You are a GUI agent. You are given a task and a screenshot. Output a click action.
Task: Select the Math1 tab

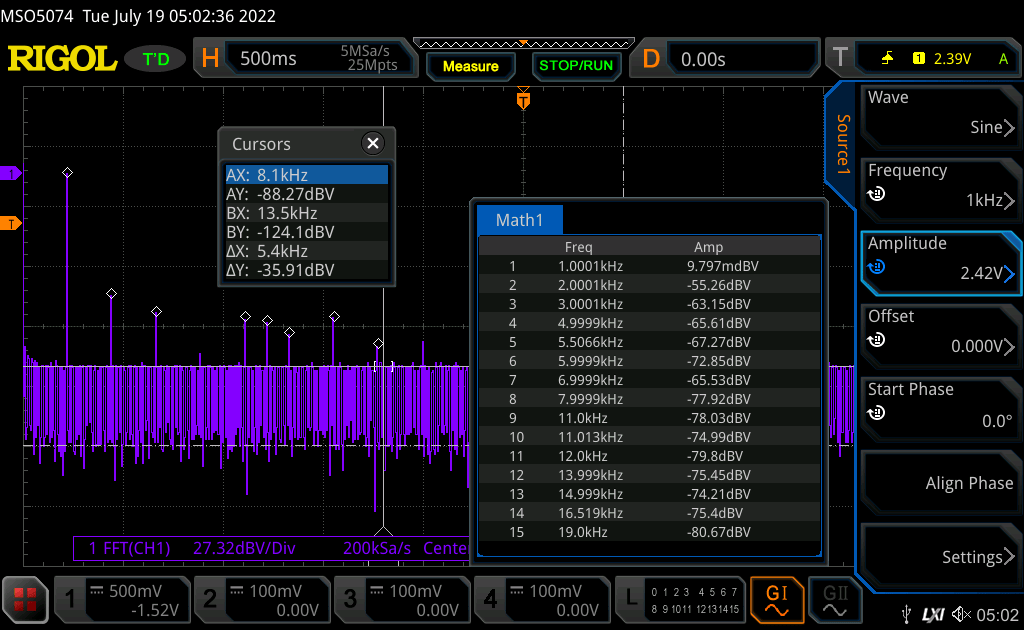(519, 220)
